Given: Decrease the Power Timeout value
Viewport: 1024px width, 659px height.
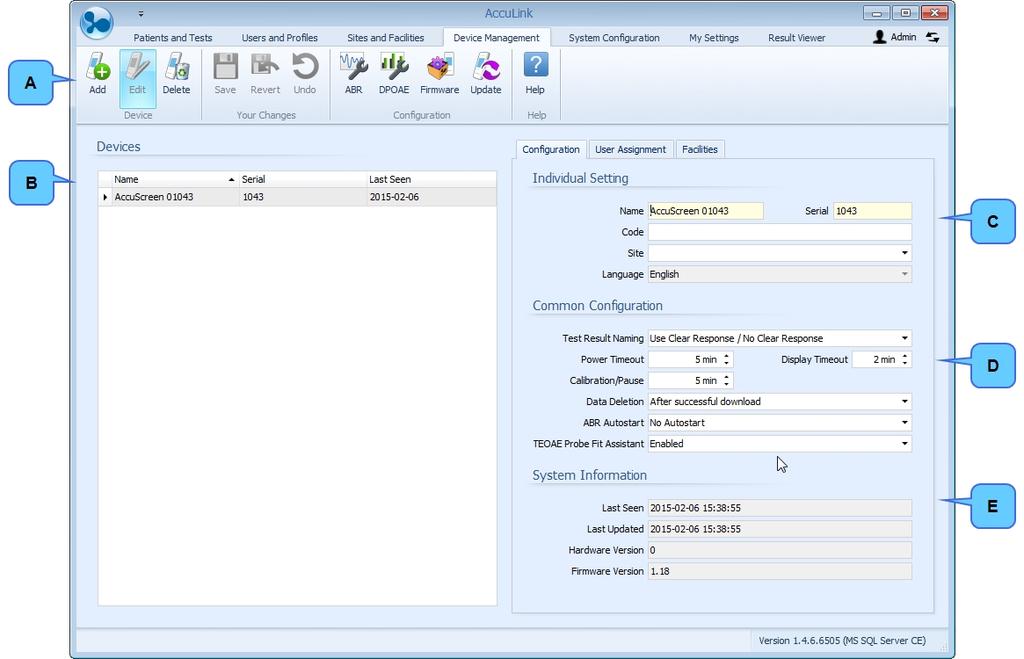Looking at the screenshot, I should 726,363.
